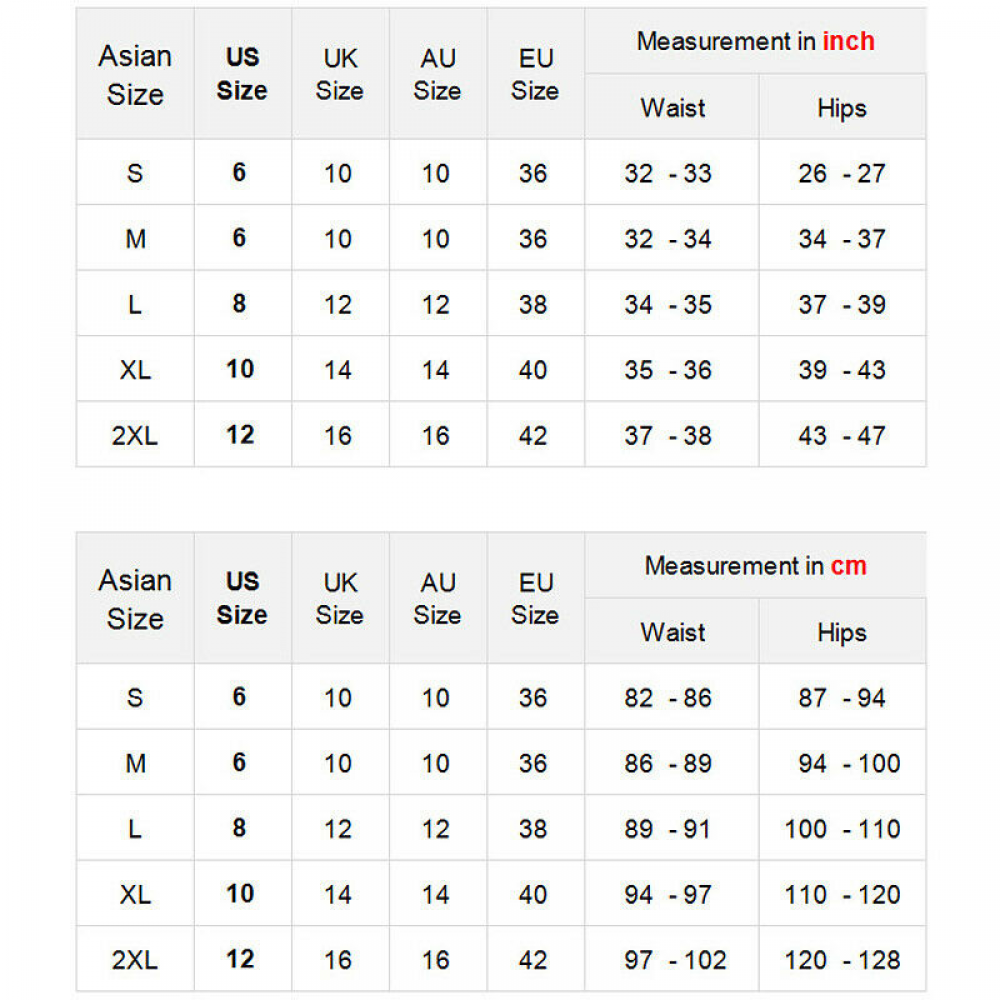Click "EU Size" header in the inch table
The height and width of the screenshot is (1000, 1000).
pos(535,75)
